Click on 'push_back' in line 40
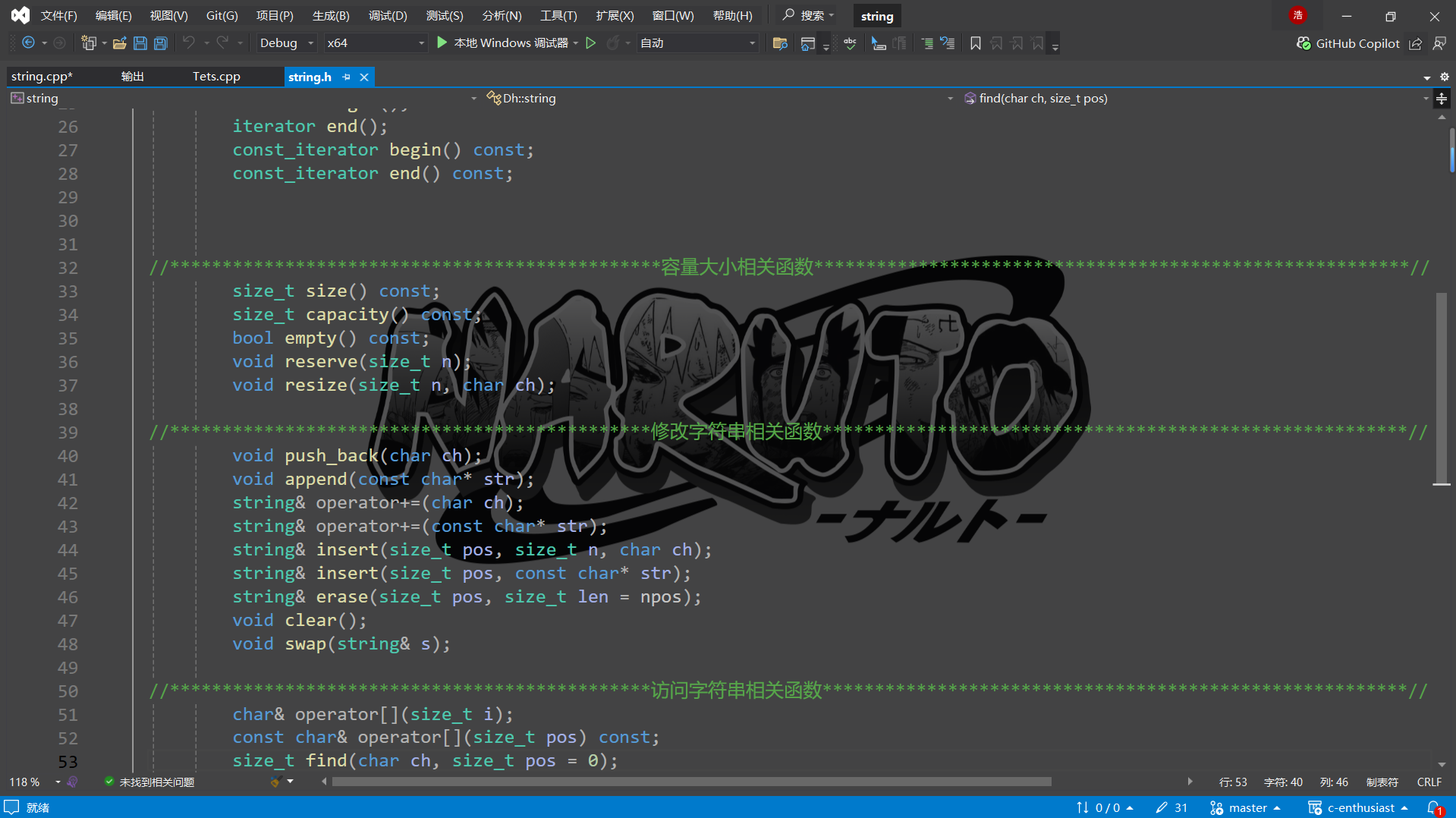Viewport: 1456px width, 818px height. point(332,456)
